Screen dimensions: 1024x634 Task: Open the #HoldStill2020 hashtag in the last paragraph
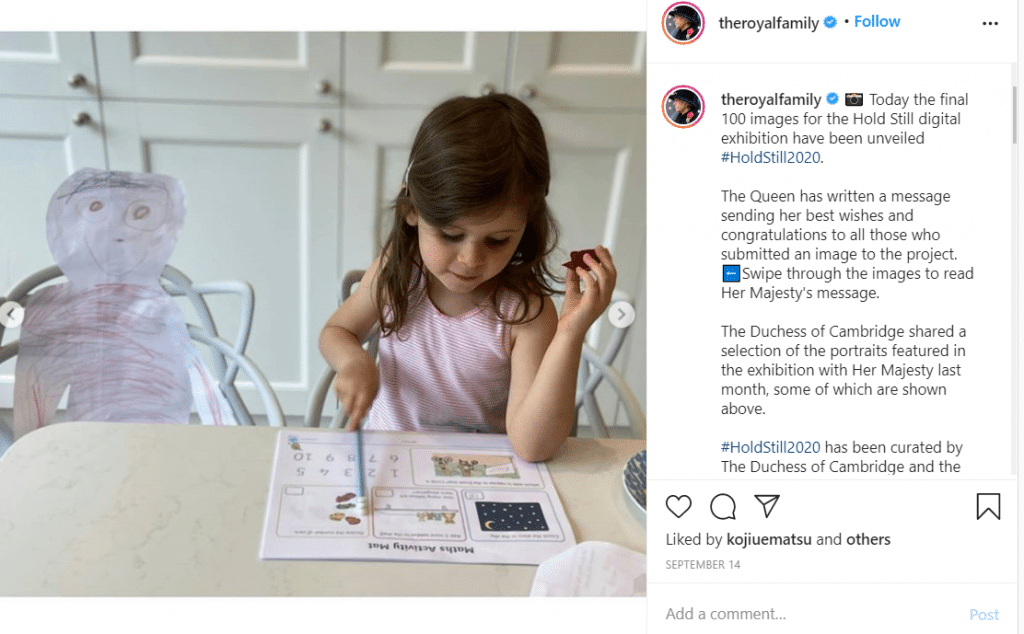tap(770, 447)
